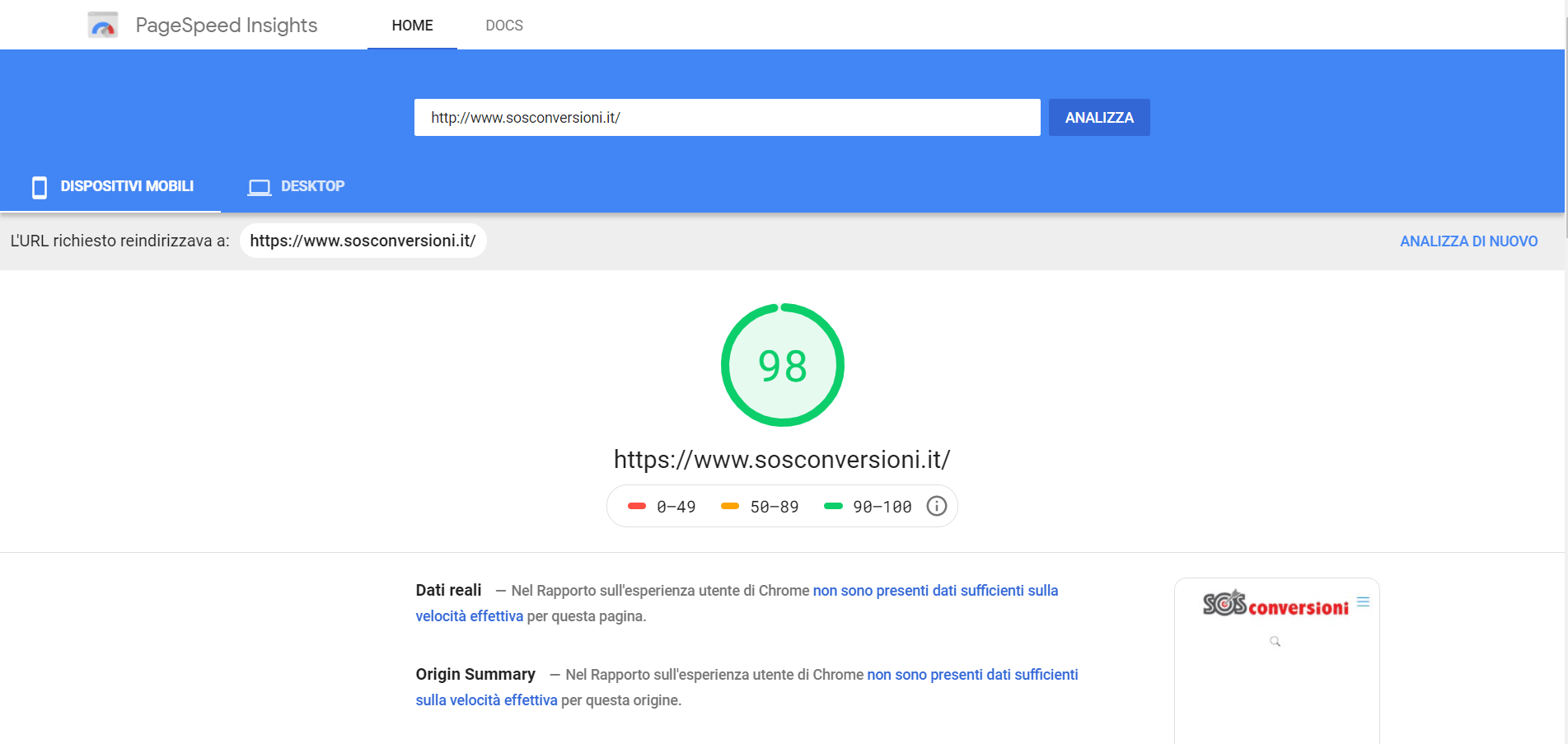Click the redirected URL chip https://www.sosconversioni.it/
This screenshot has width=1568, height=744.
pyautogui.click(x=363, y=241)
